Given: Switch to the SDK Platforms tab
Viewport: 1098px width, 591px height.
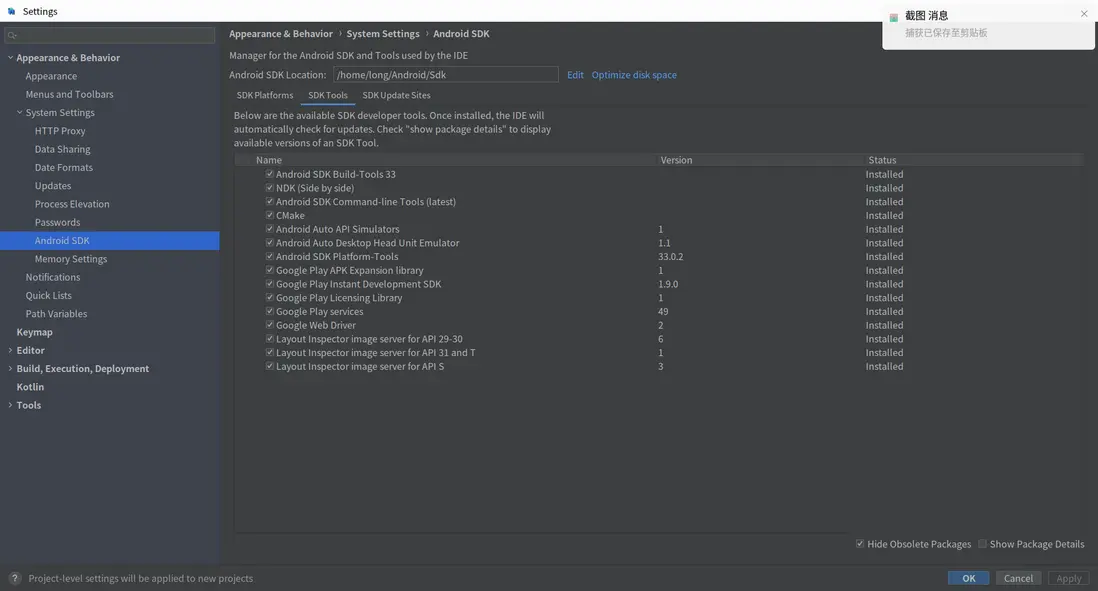Looking at the screenshot, I should tap(265, 95).
